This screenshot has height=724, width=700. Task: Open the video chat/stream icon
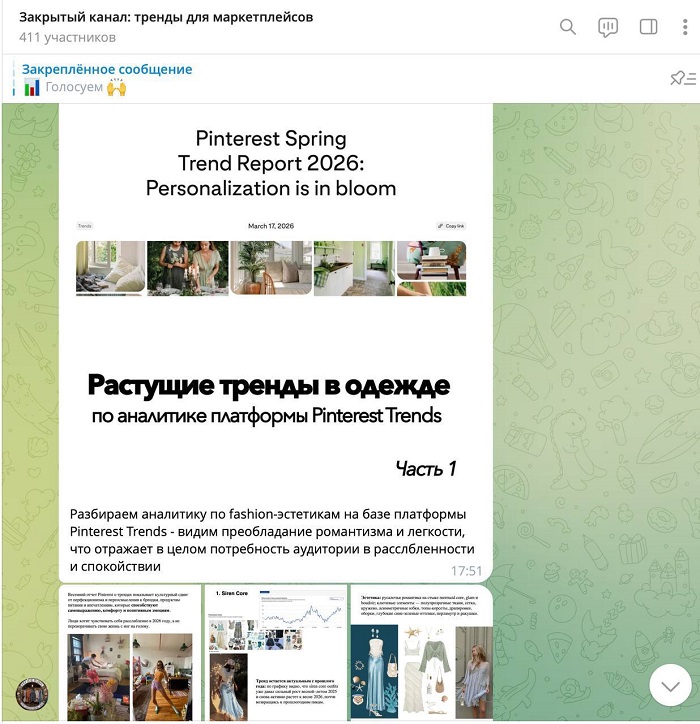(x=608, y=27)
